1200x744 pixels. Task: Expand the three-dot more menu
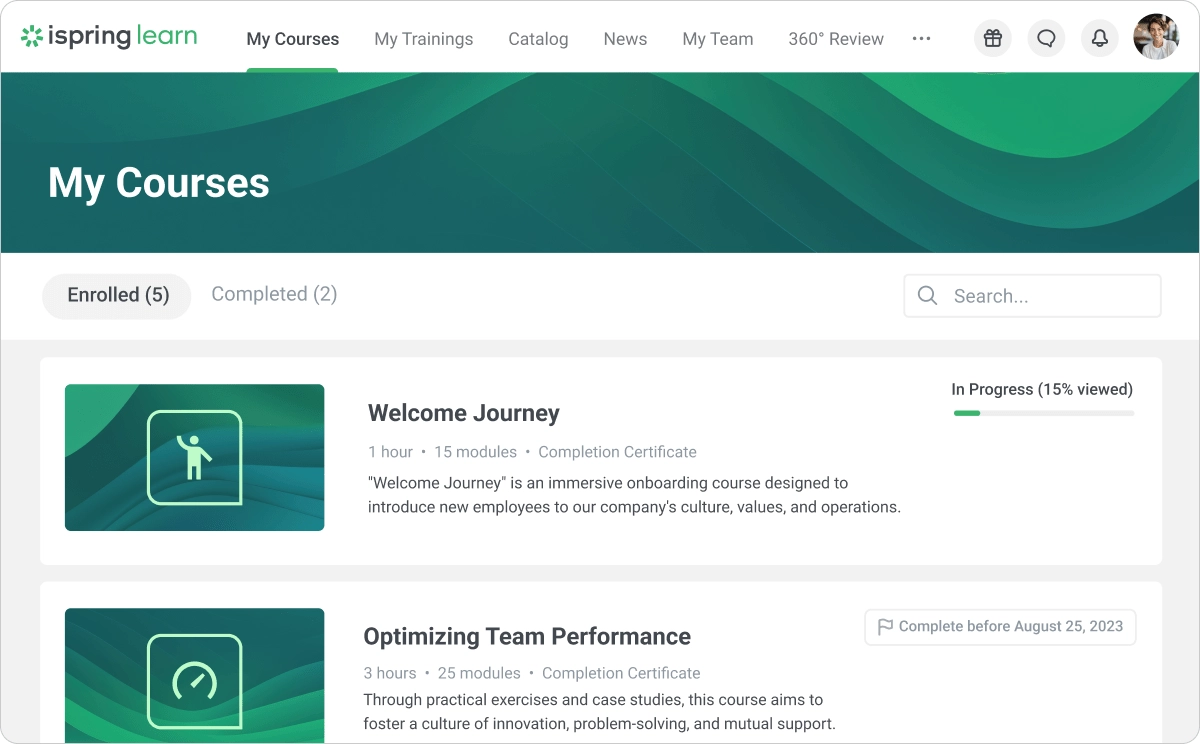point(922,38)
